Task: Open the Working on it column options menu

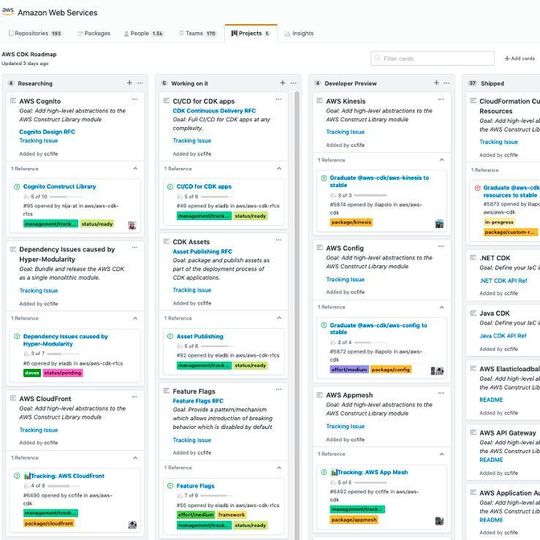Action: (x=293, y=83)
